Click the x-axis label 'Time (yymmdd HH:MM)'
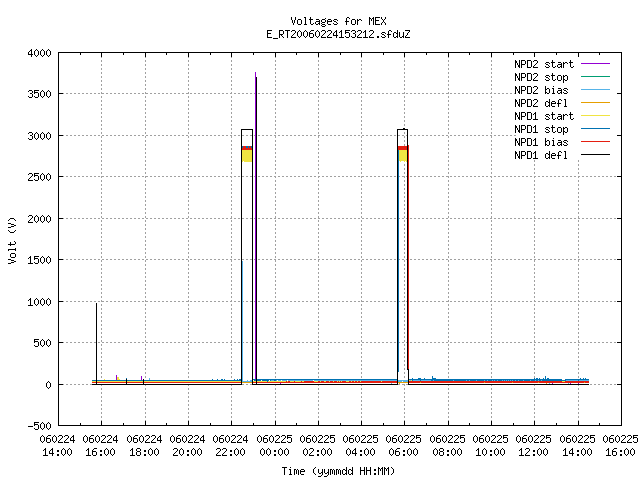This screenshot has height=480, width=640. click(338, 471)
